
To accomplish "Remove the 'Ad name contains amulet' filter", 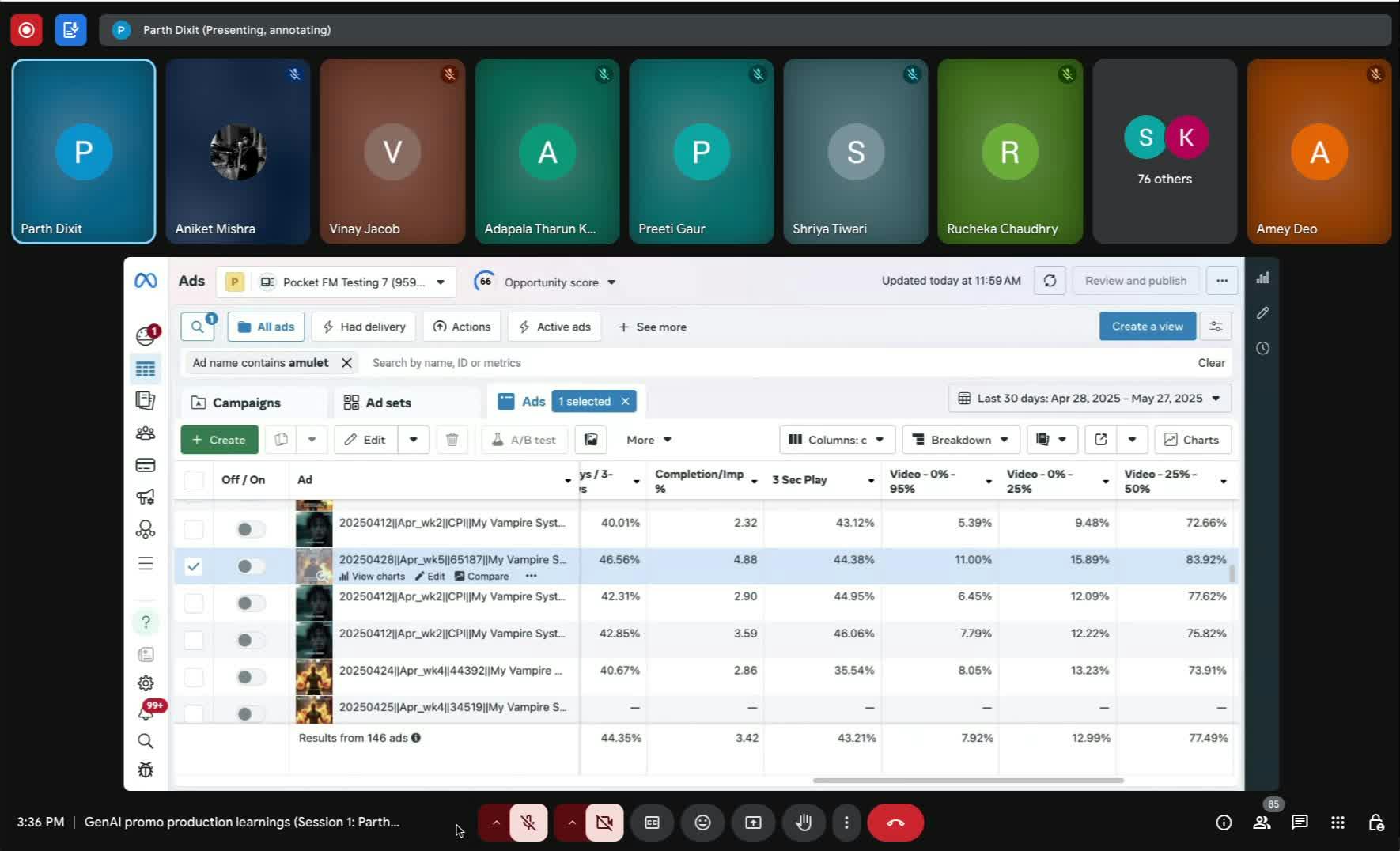I will click(346, 363).
